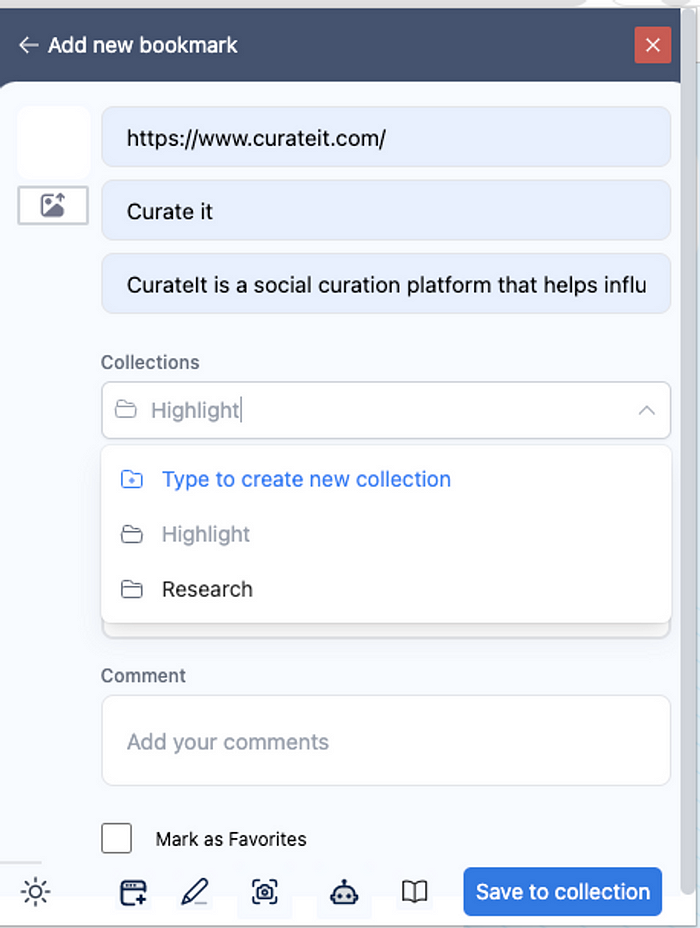Edit the URL field with curateit.com
Image resolution: width=700 pixels, height=928 pixels.
pyautogui.click(x=386, y=137)
